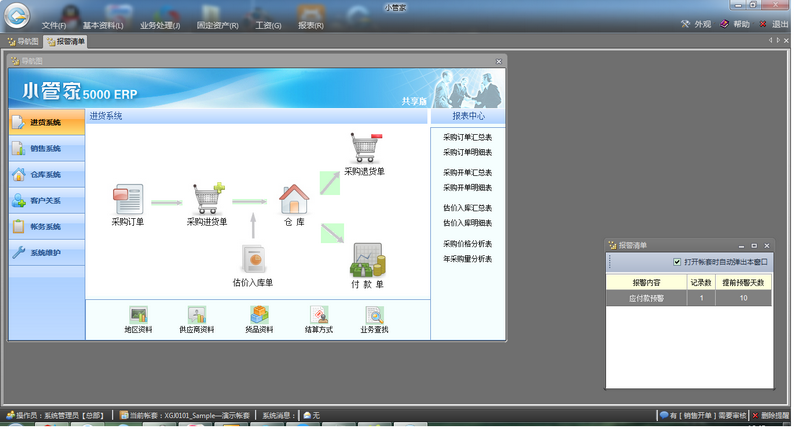Image resolution: width=800 pixels, height=431 pixels.
Task: Close the 导航图 panel
Action: point(498,61)
